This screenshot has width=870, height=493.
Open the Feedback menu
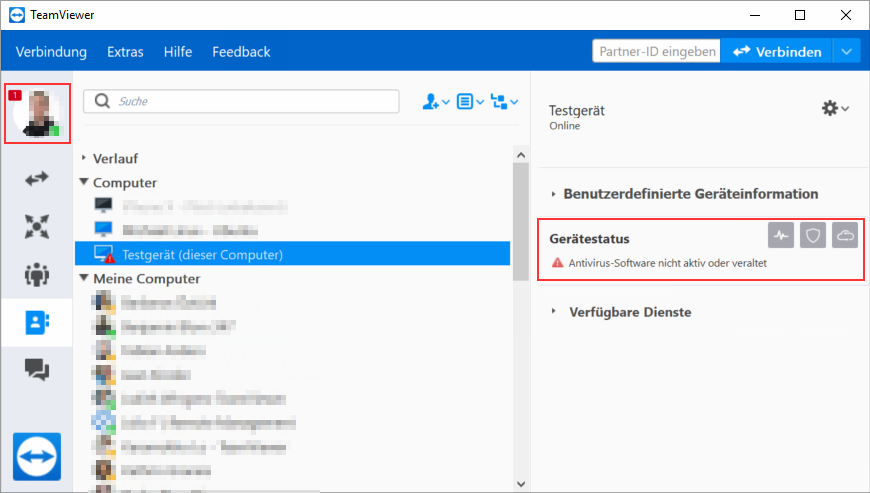click(x=241, y=52)
